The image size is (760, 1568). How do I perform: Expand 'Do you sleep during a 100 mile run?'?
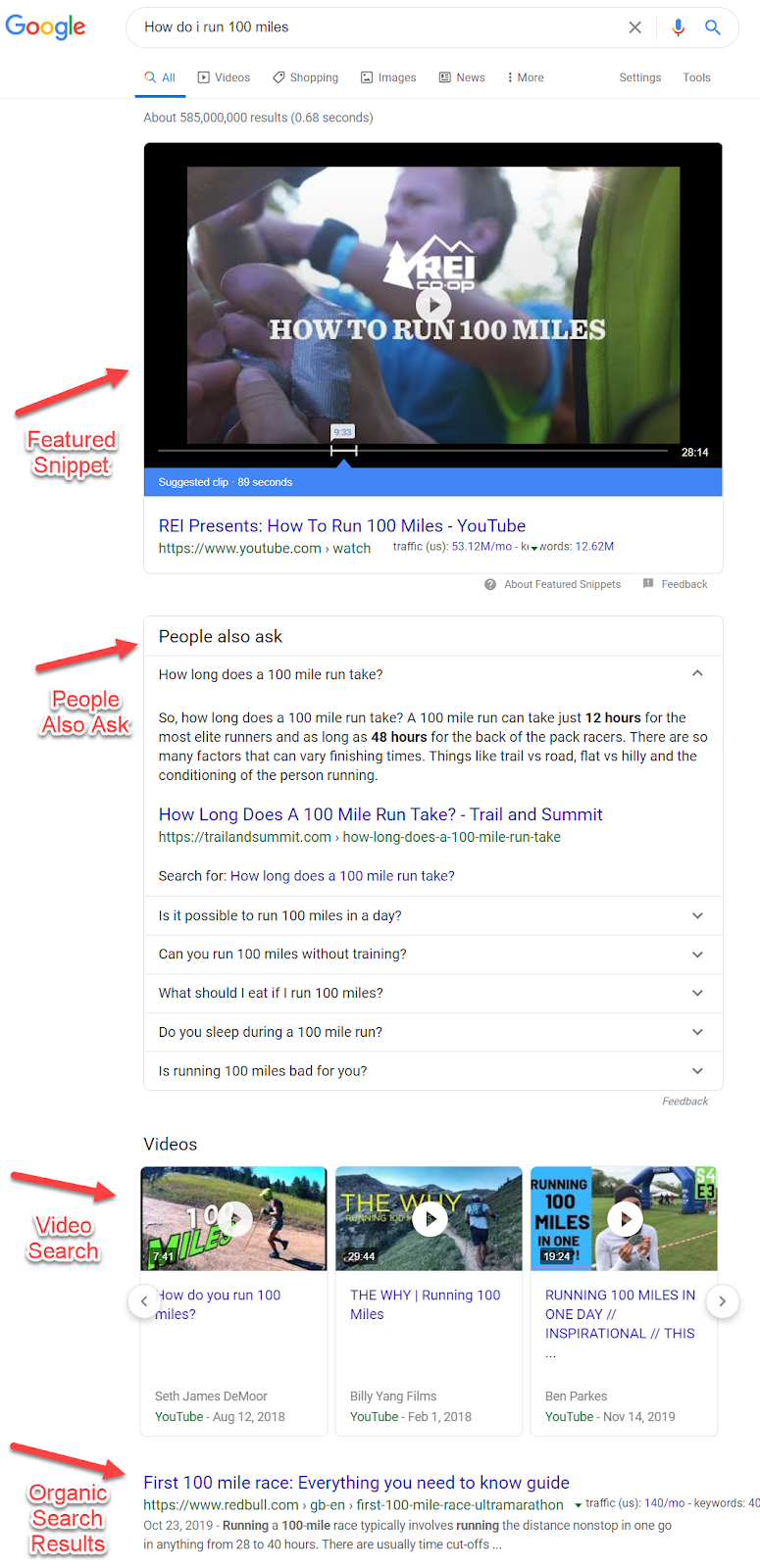click(x=433, y=1032)
